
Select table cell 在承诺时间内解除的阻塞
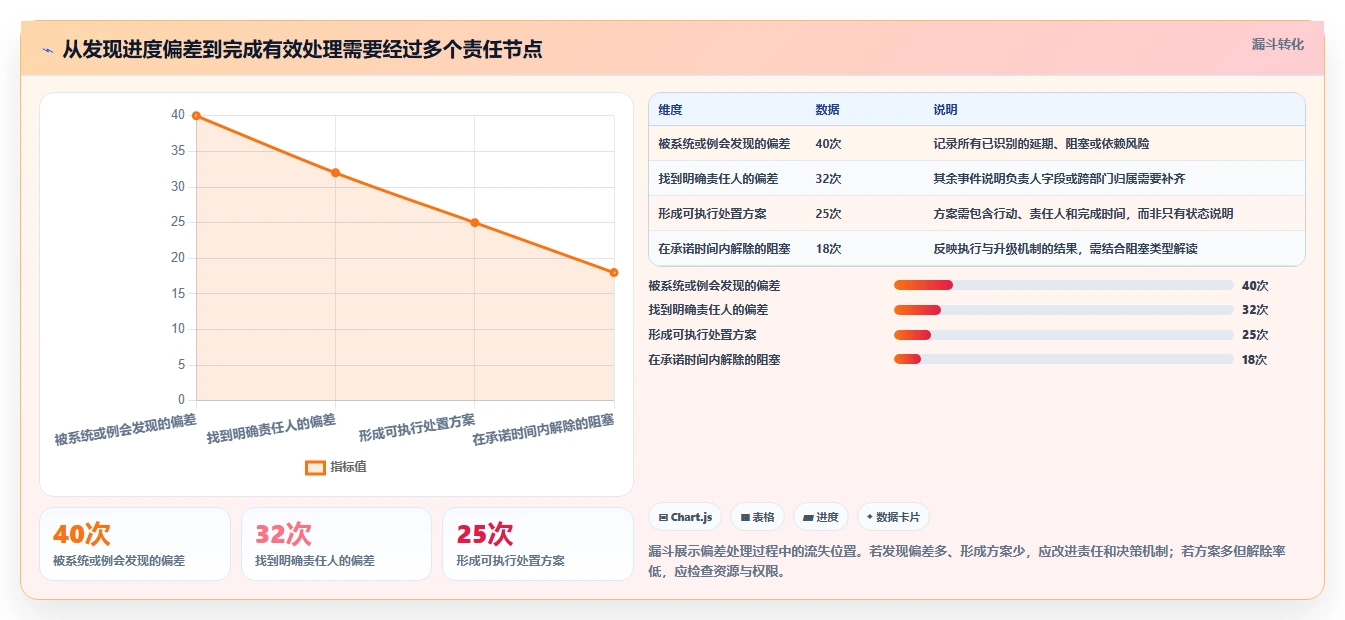[x=724, y=249]
